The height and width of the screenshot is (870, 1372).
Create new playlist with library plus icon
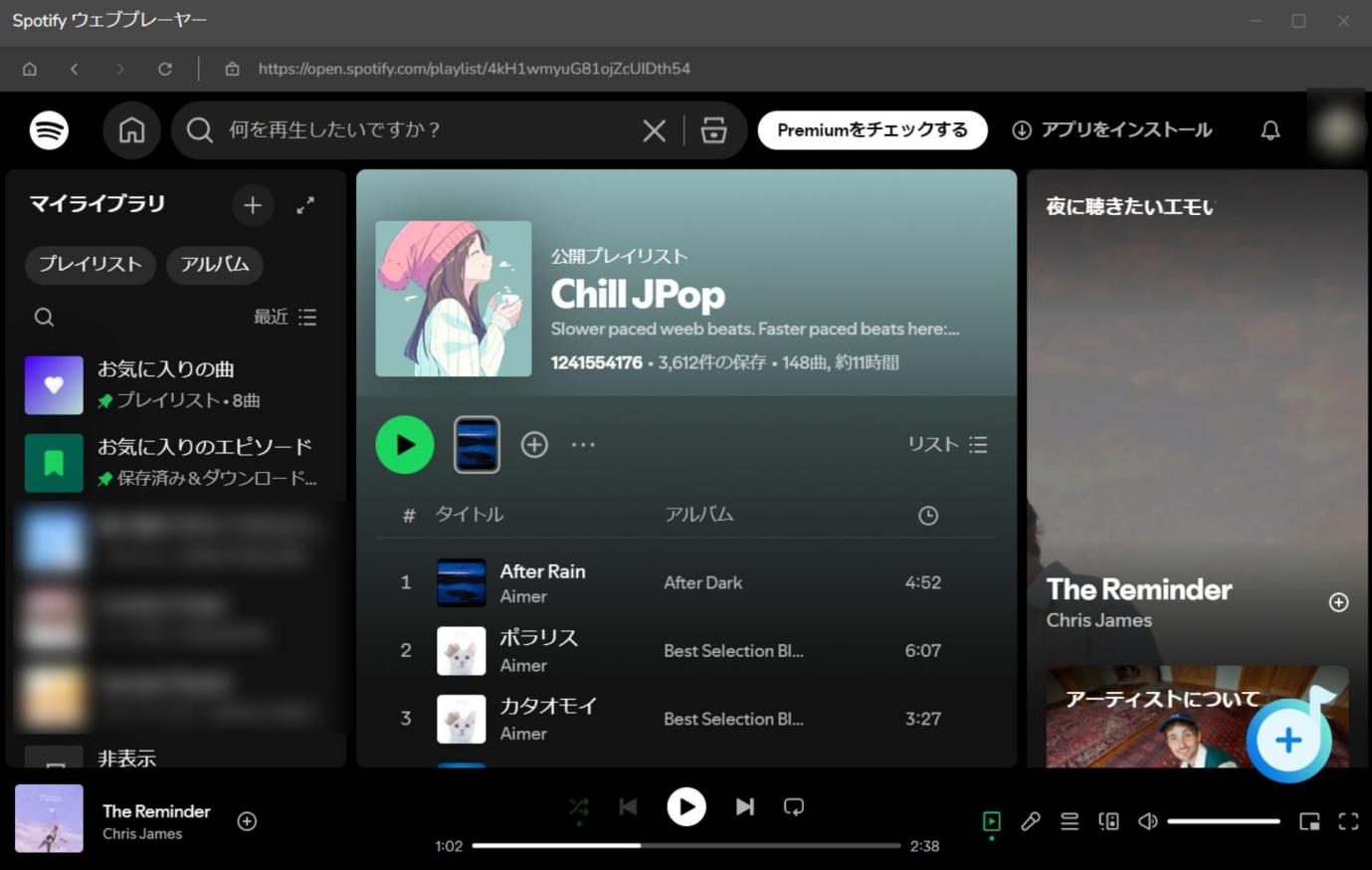[253, 205]
